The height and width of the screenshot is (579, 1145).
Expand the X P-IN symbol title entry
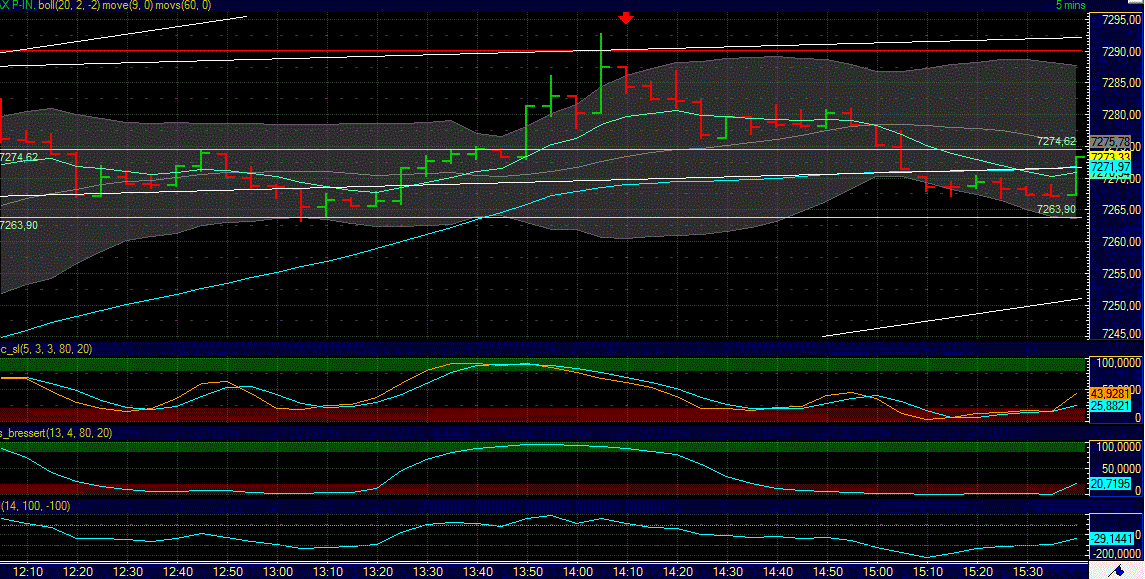(x=18, y=4)
